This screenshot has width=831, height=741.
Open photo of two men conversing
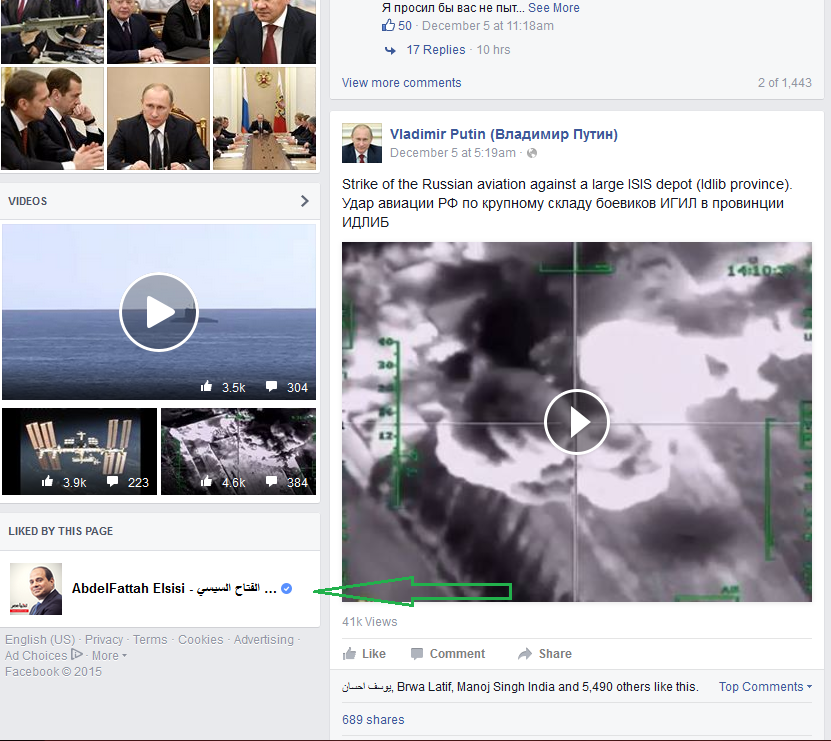[52, 118]
